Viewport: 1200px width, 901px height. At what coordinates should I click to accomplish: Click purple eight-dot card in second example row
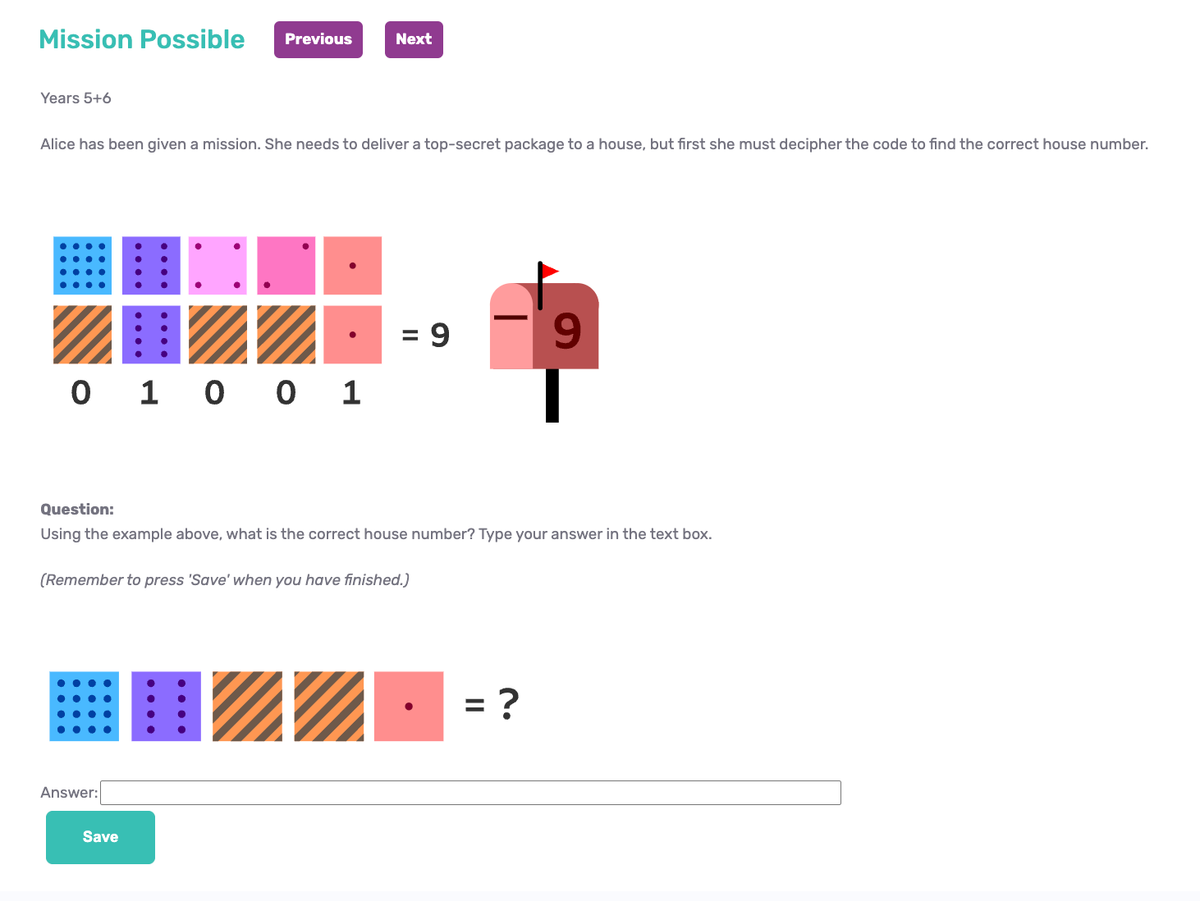(x=151, y=334)
